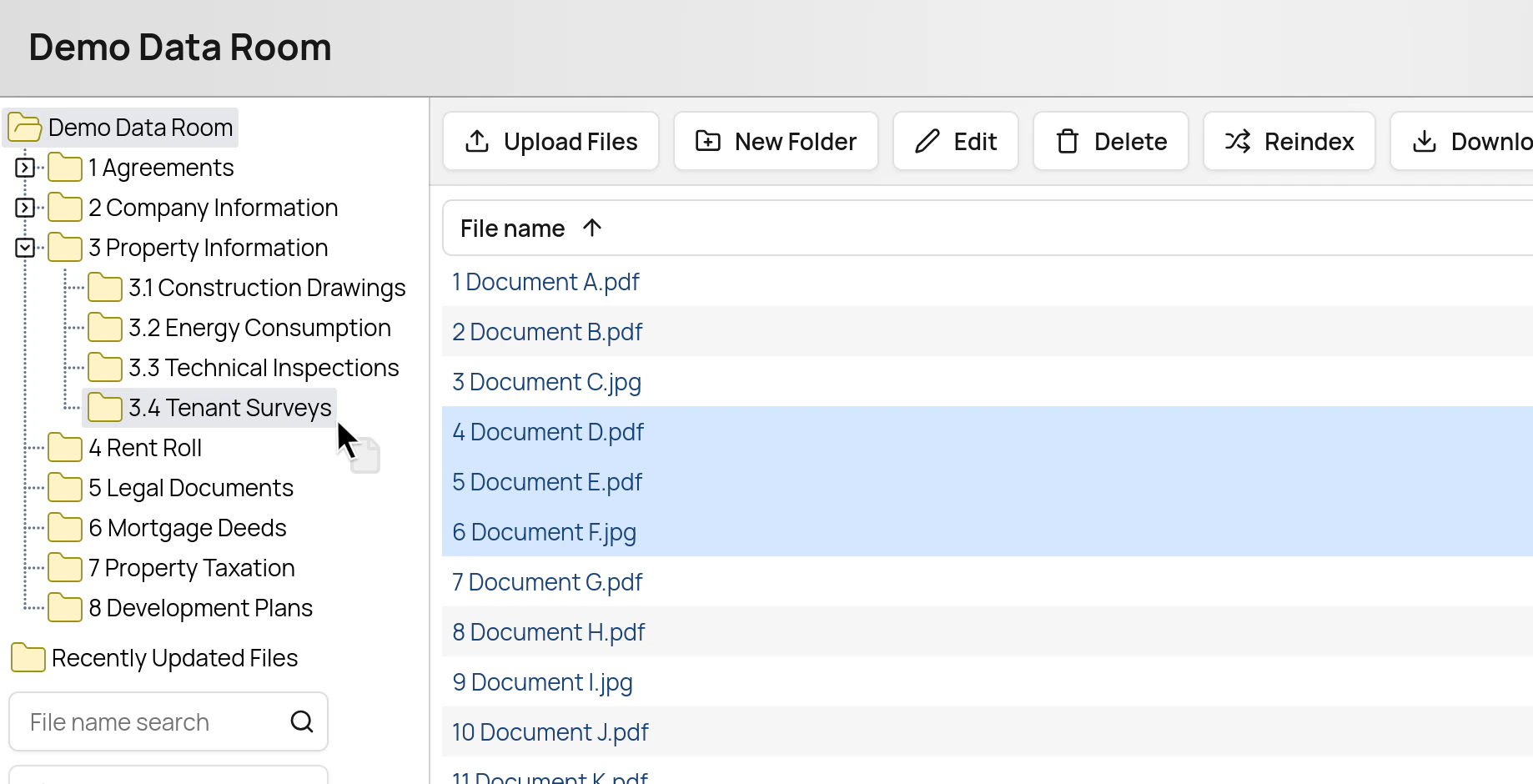Click the search magnifier icon
The image size is (1533, 784).
coord(302,721)
